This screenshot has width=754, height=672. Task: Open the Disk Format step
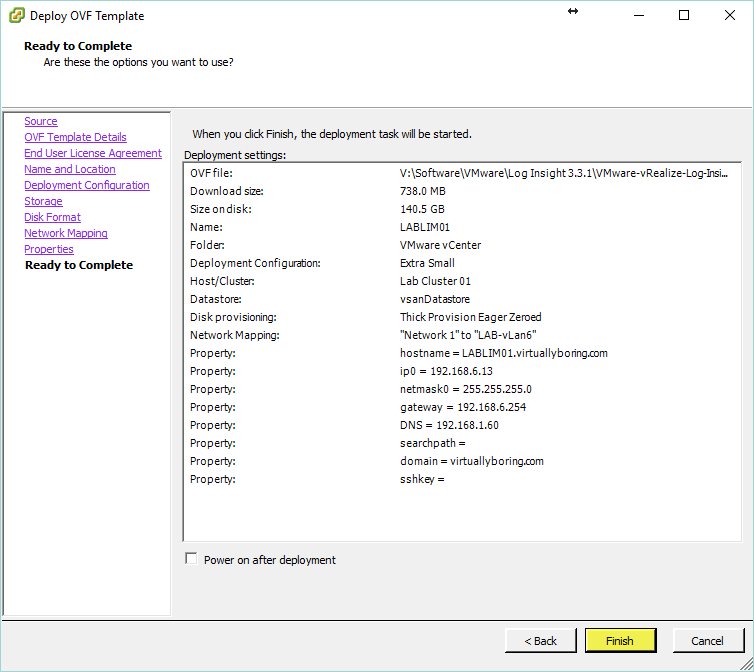(x=52, y=217)
